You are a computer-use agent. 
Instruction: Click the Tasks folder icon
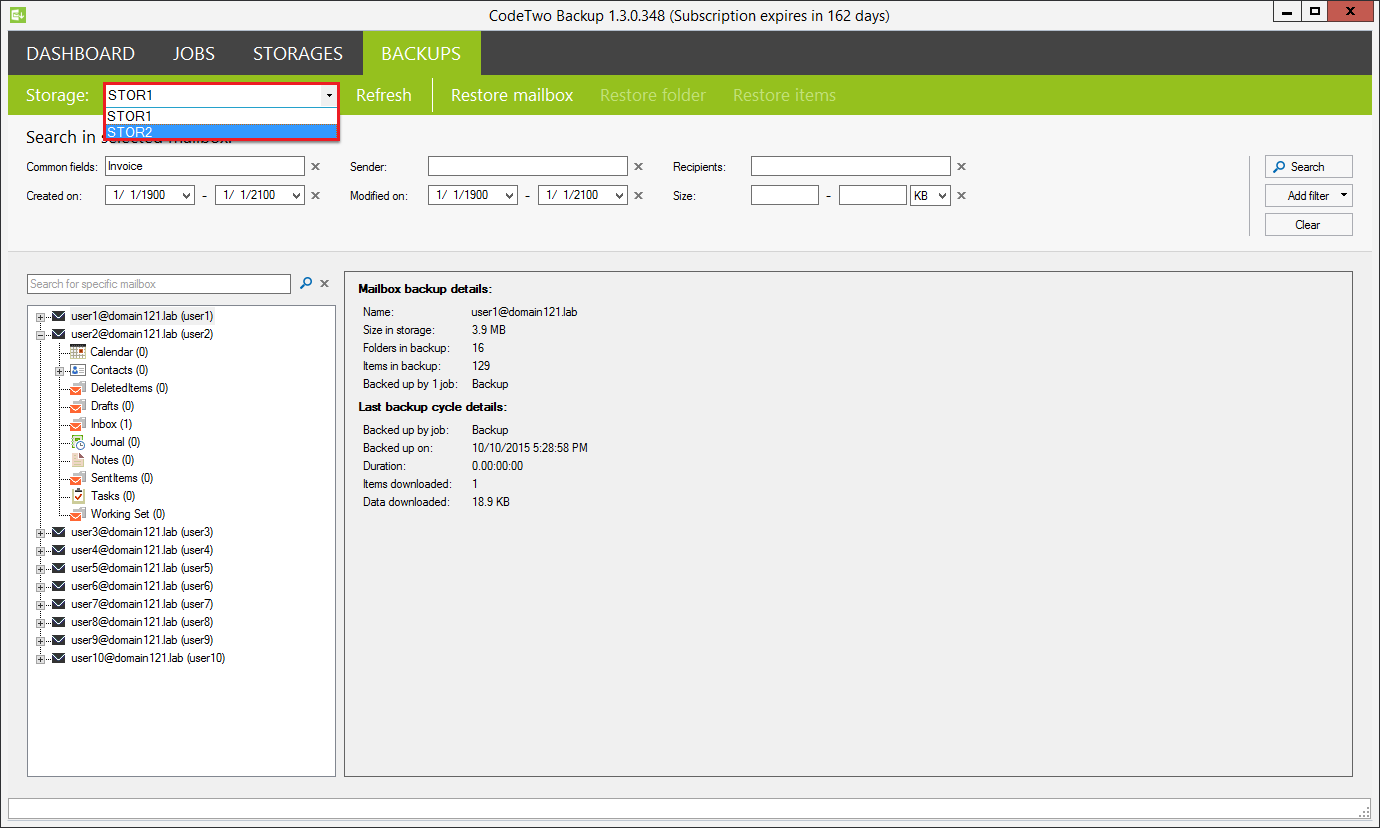76,495
